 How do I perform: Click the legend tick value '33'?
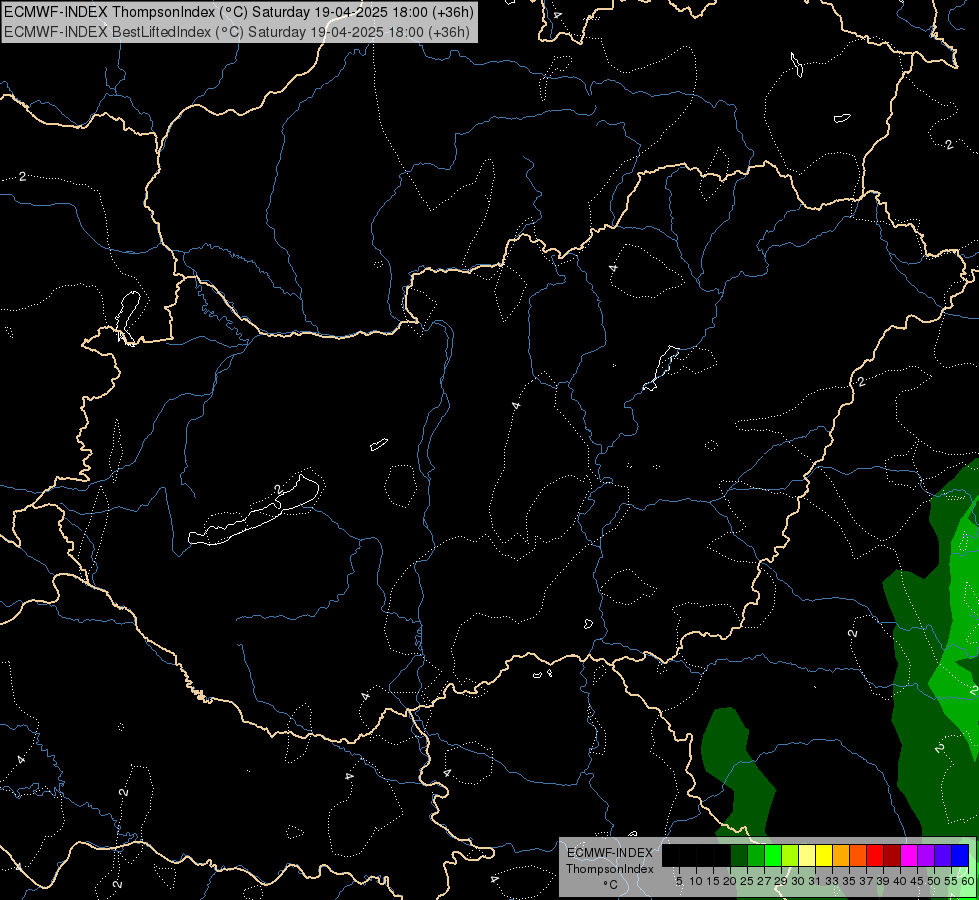tap(832, 881)
